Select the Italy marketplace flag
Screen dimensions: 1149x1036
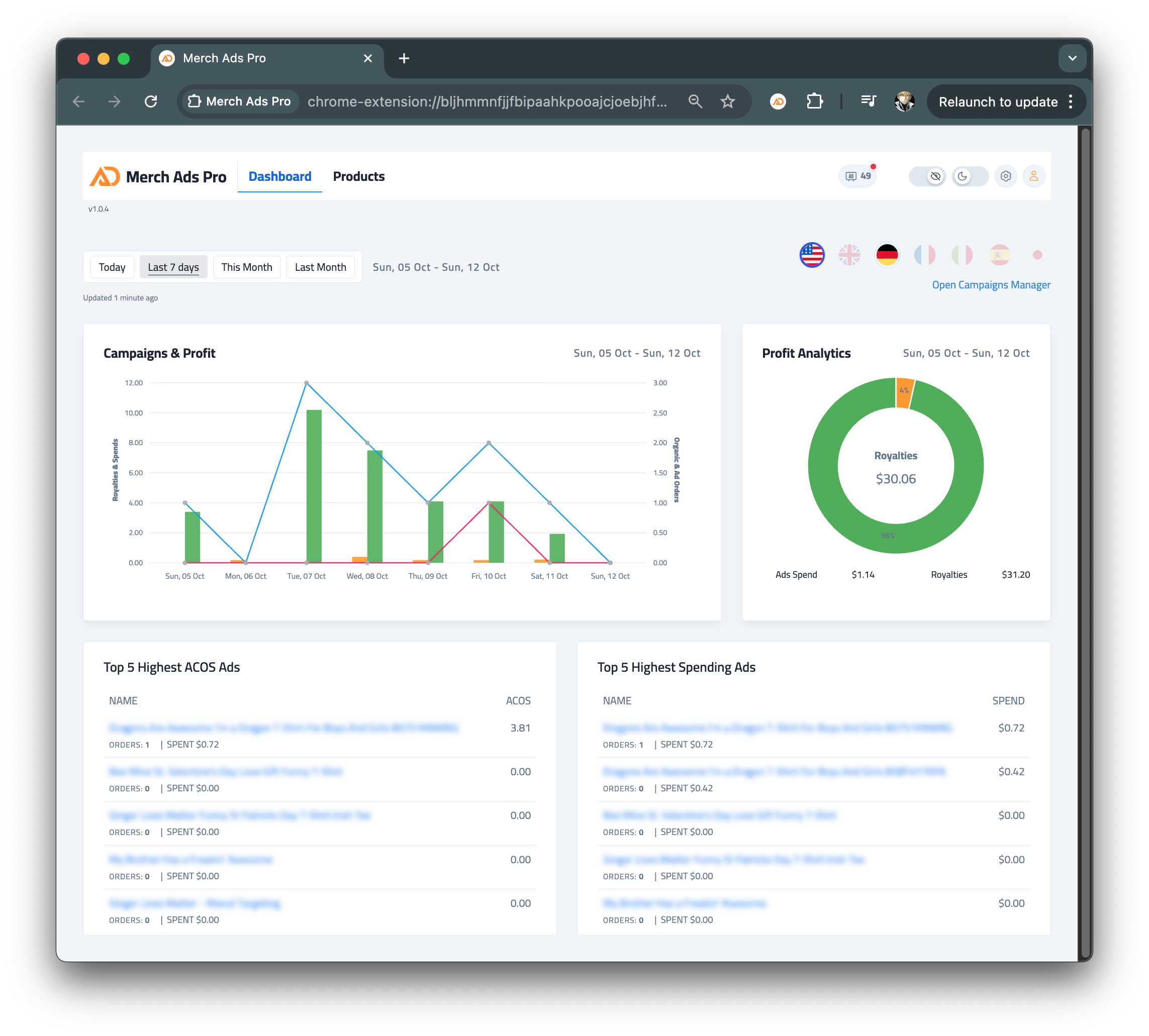point(961,256)
